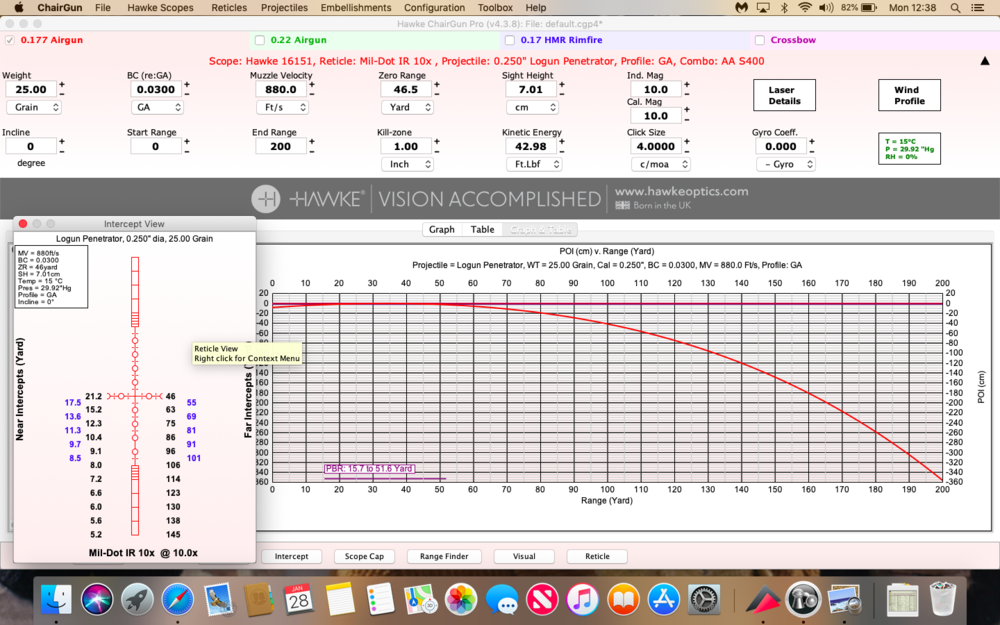Enable the 0.22 Airgun checkbox
1000x625 pixels.
click(x=260, y=40)
